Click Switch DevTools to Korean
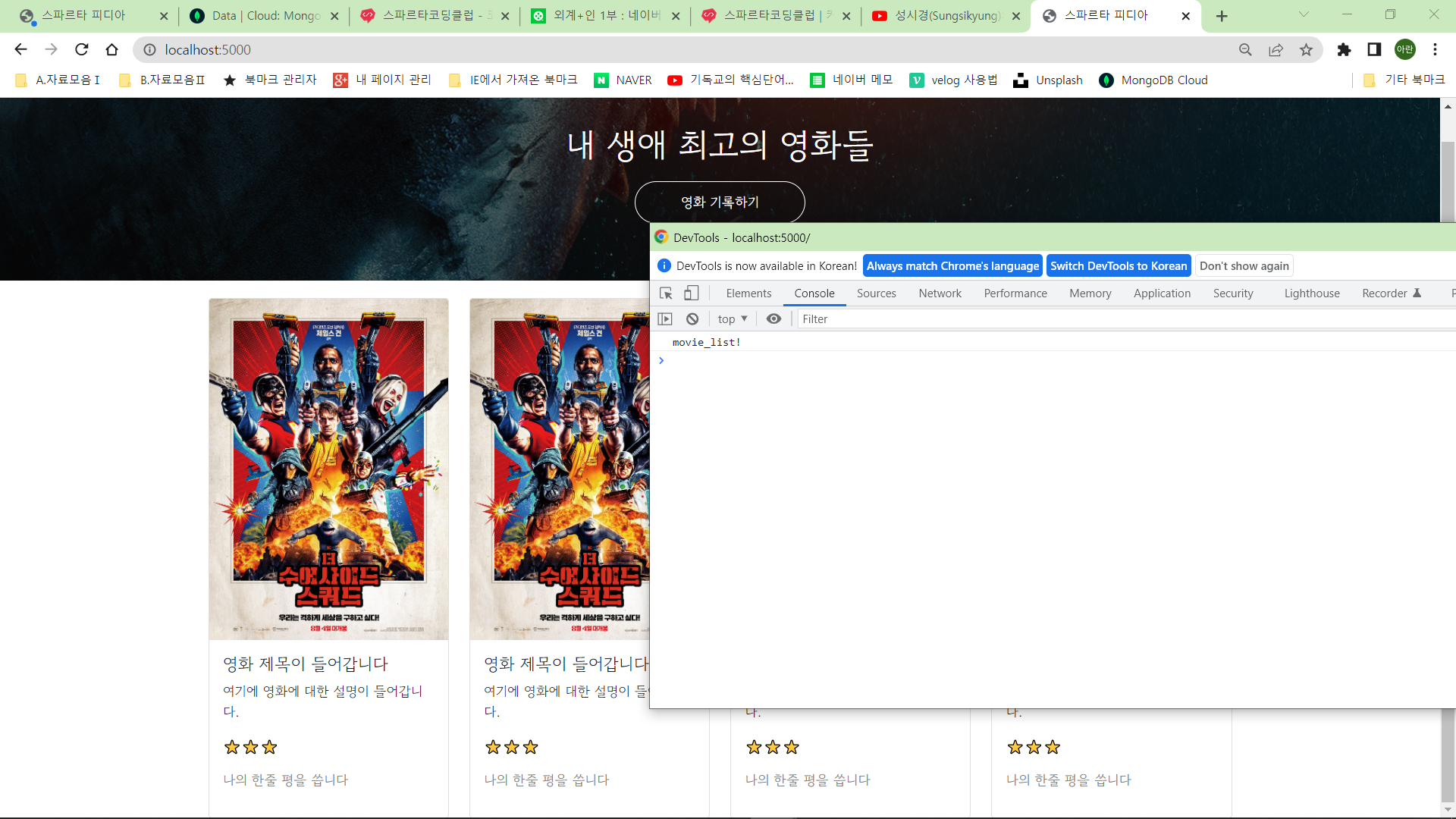The width and height of the screenshot is (1456, 819). point(1119,266)
